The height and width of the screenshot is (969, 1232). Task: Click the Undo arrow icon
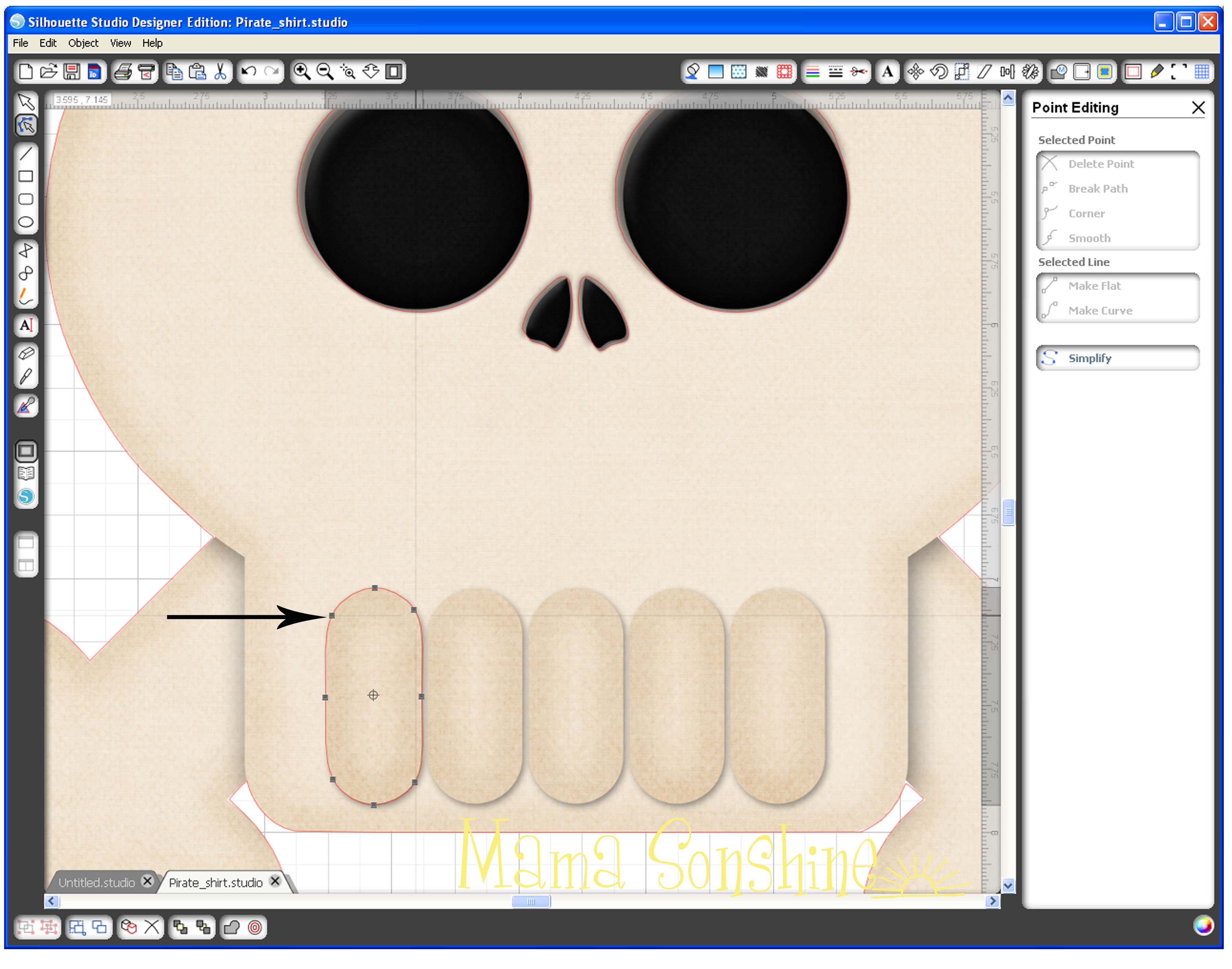(x=248, y=72)
